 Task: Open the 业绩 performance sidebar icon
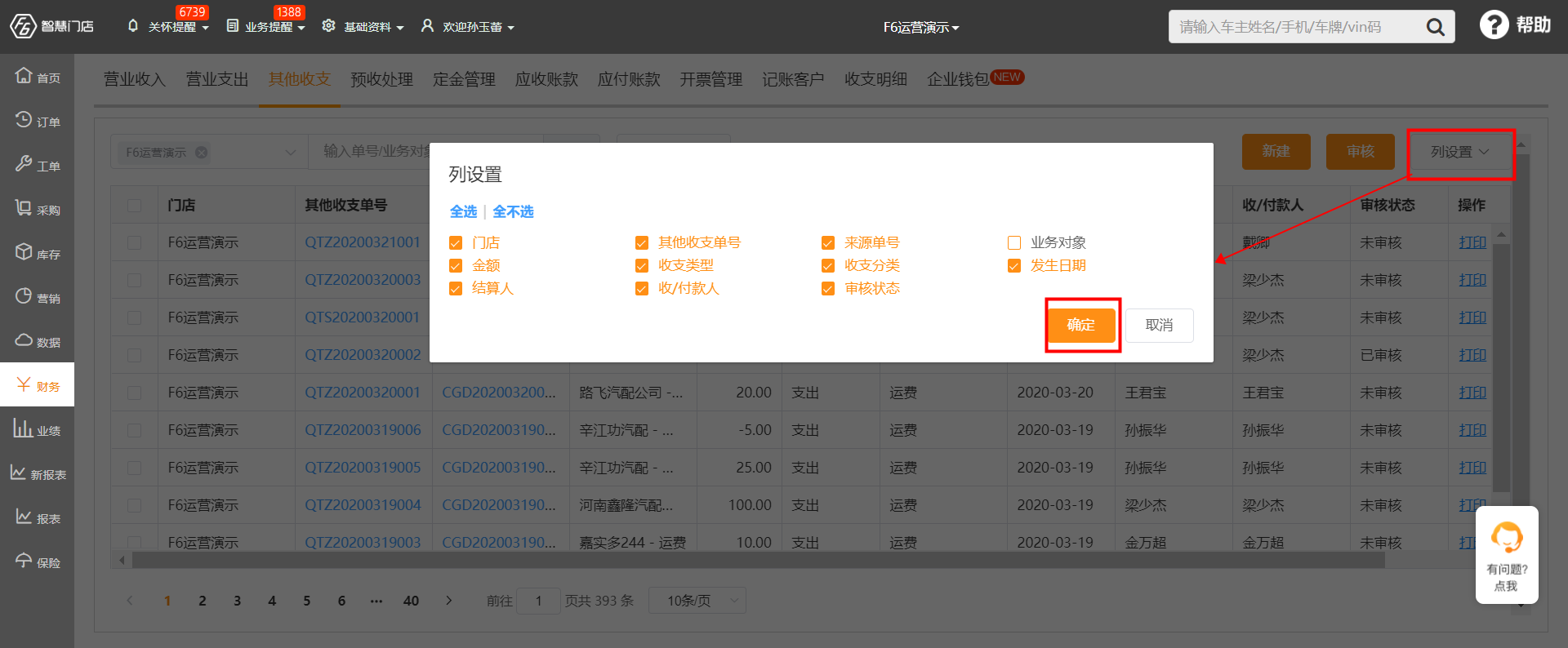[x=23, y=428]
